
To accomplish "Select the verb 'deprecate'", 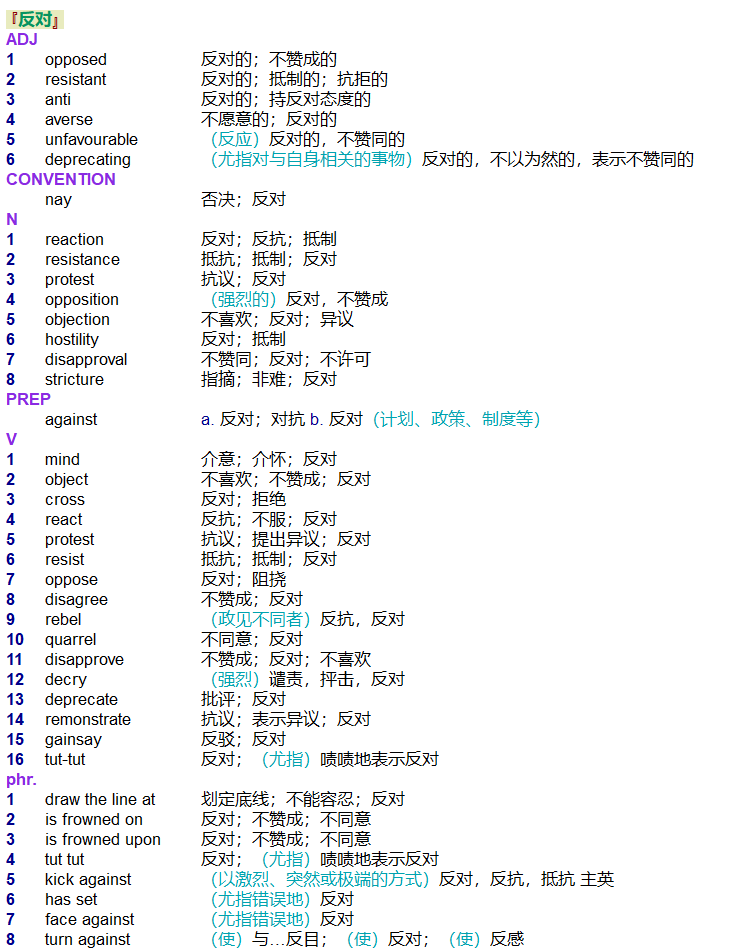I will click(x=81, y=700).
